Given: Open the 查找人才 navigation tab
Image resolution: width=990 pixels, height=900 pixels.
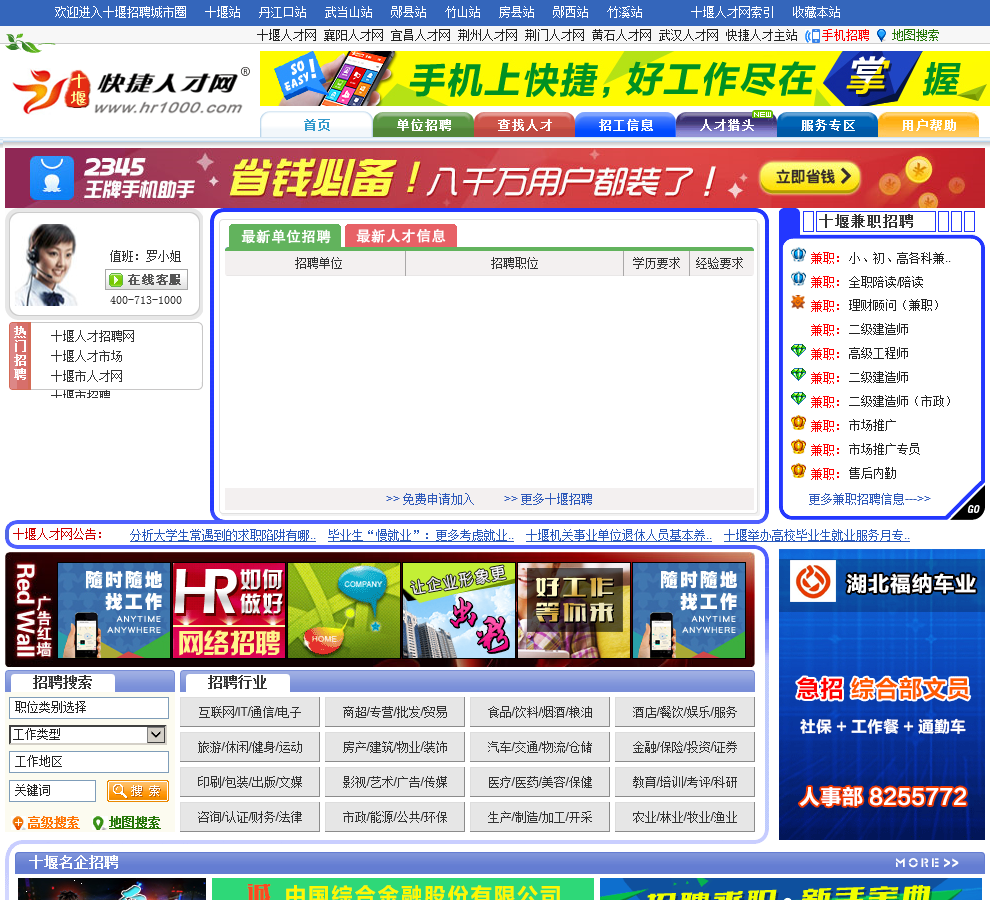Looking at the screenshot, I should (525, 125).
